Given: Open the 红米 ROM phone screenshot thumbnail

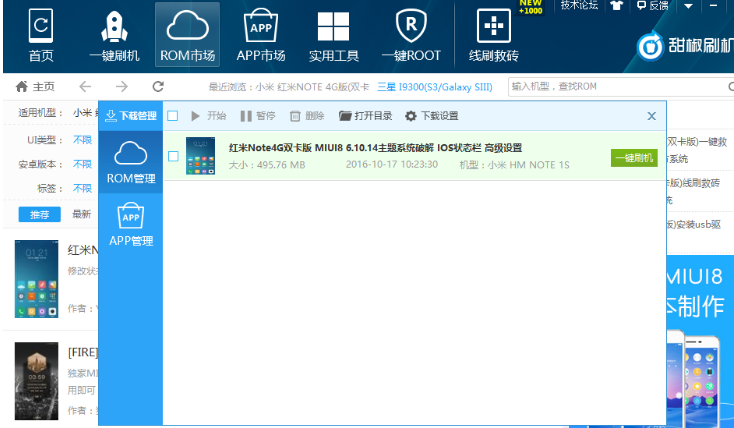Looking at the screenshot, I should click(x=37, y=279).
